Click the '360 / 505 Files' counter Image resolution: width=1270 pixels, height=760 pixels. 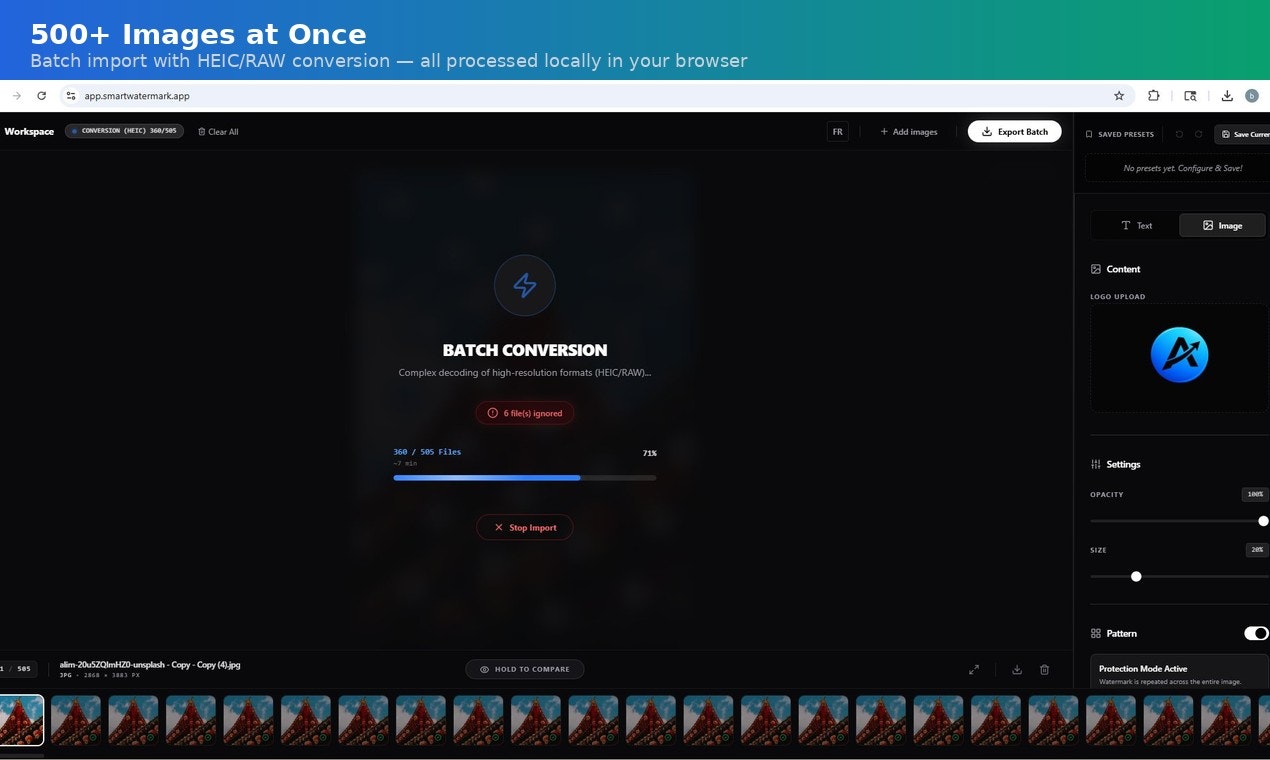[x=427, y=452]
